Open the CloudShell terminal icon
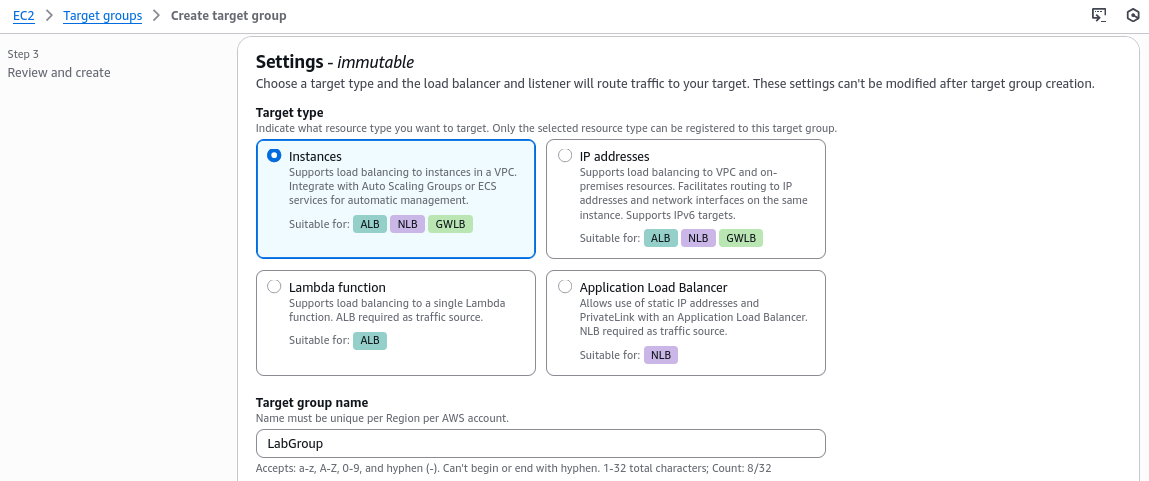This screenshot has height=481, width=1149. tap(1099, 15)
